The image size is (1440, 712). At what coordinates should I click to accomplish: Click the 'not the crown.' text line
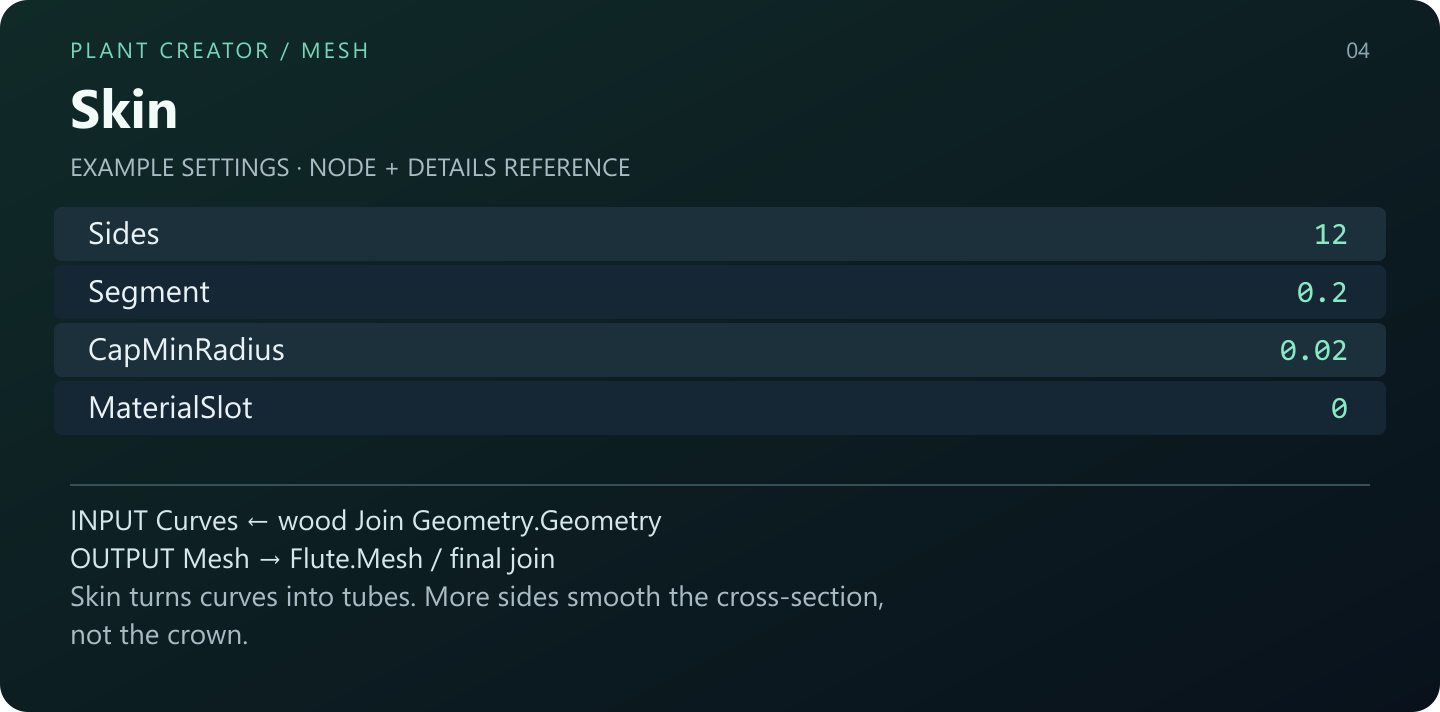click(159, 635)
